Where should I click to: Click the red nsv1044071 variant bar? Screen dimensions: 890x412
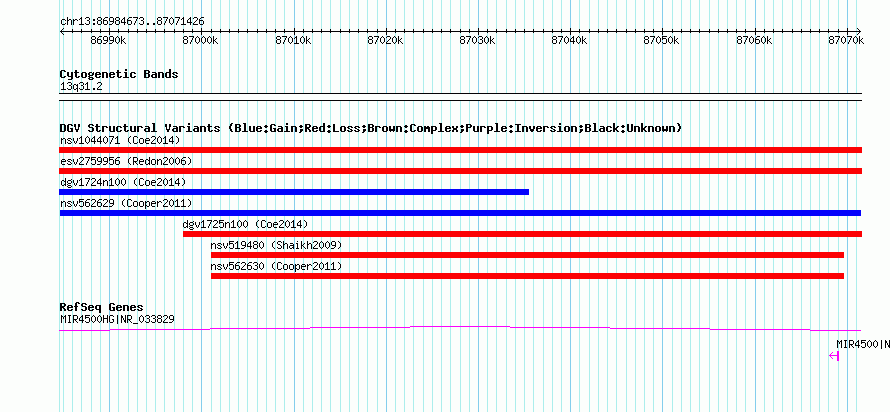[x=460, y=150]
